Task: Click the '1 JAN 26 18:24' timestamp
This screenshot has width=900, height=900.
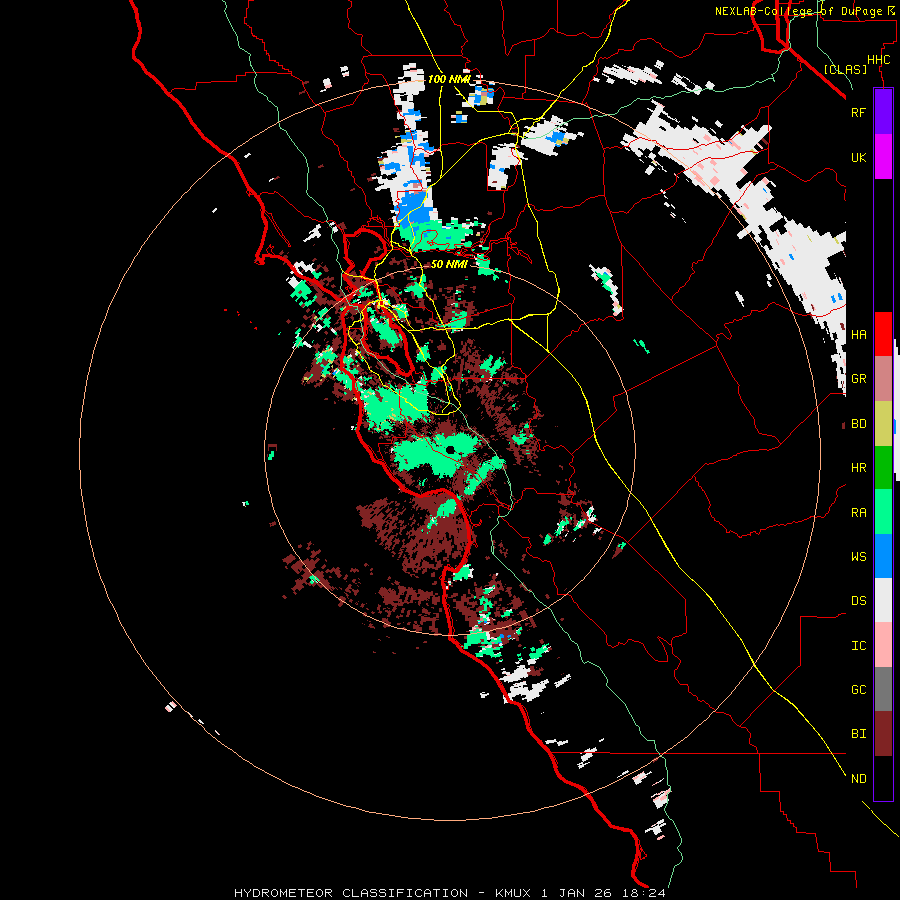Action: point(603,893)
